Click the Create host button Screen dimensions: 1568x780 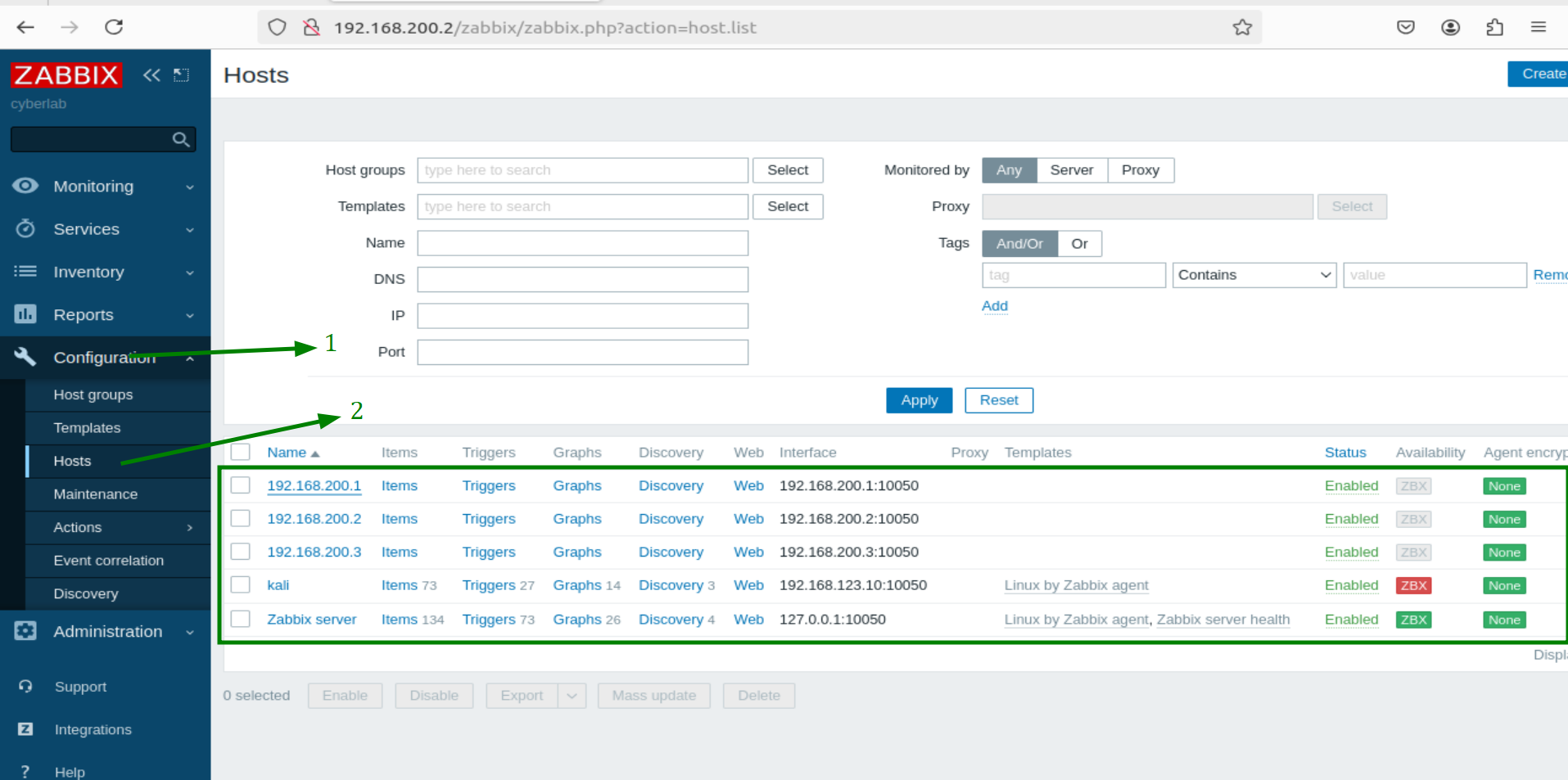point(1539,74)
